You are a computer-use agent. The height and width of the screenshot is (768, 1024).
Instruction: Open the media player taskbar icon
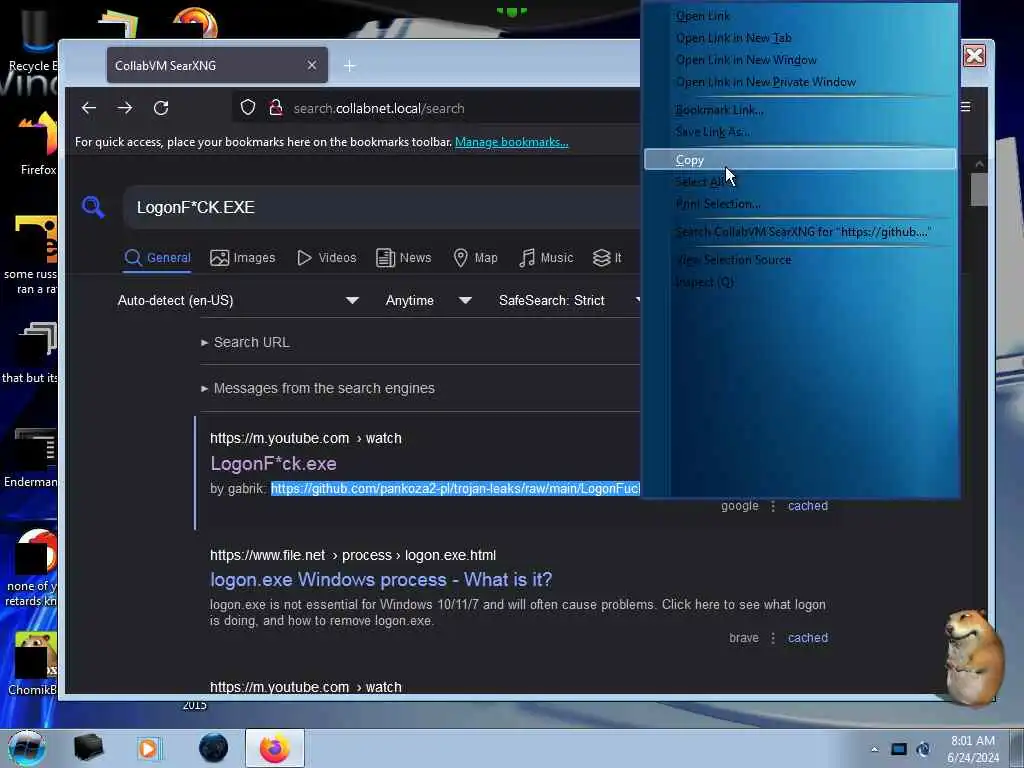click(149, 748)
